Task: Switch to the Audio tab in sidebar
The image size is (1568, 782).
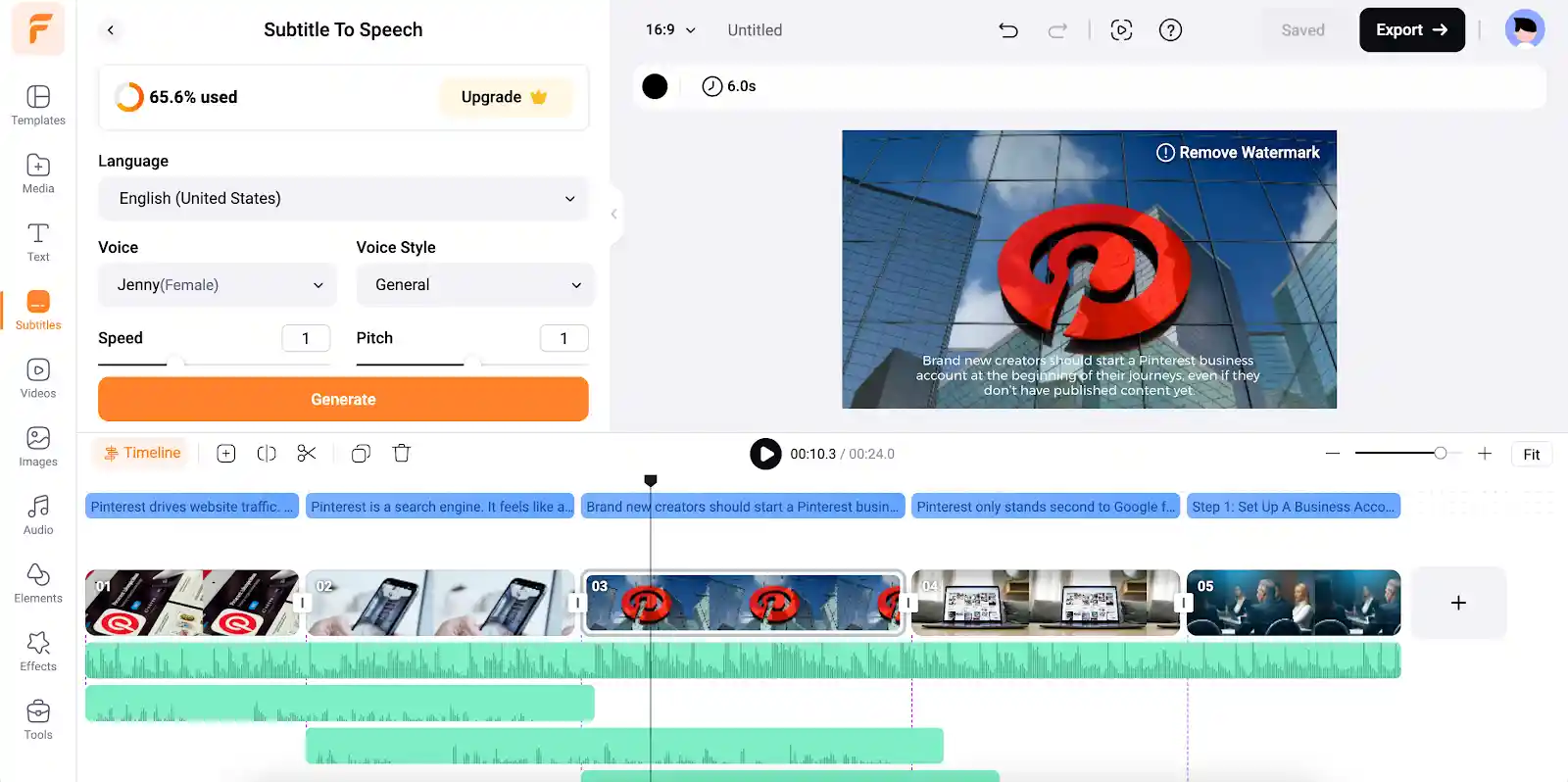Action: (x=38, y=514)
